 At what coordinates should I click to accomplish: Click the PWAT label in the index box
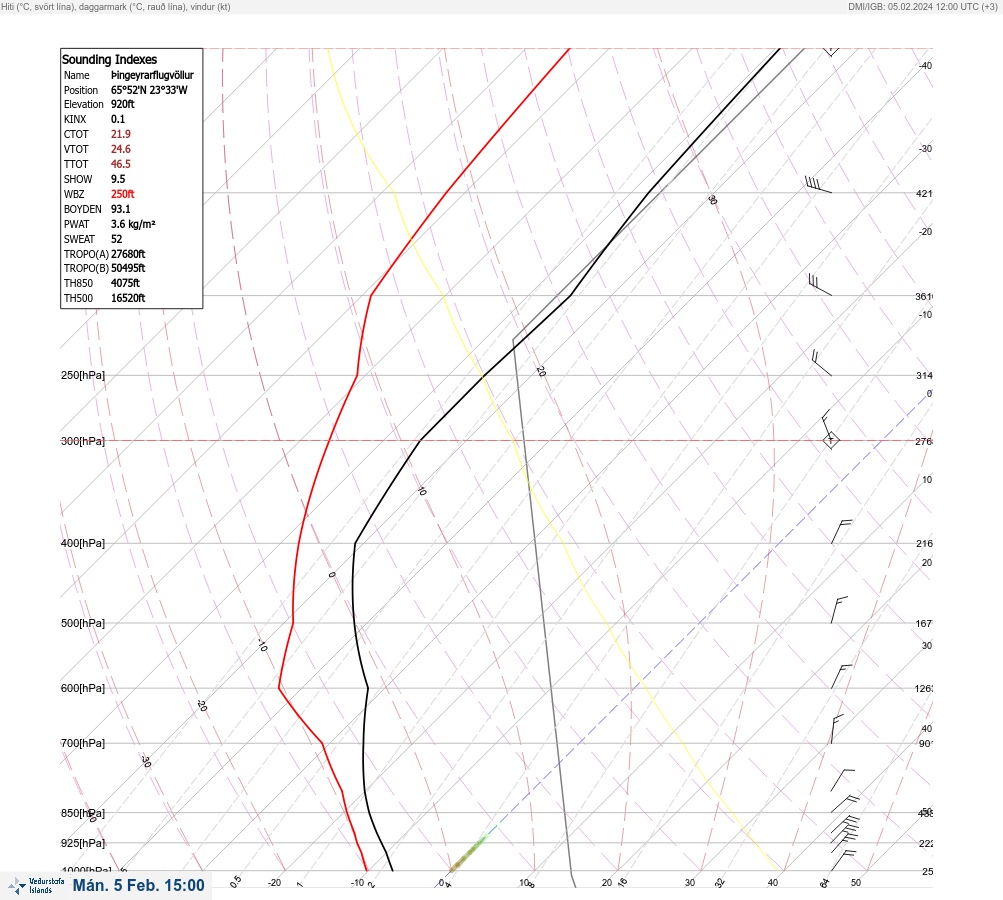77,224
